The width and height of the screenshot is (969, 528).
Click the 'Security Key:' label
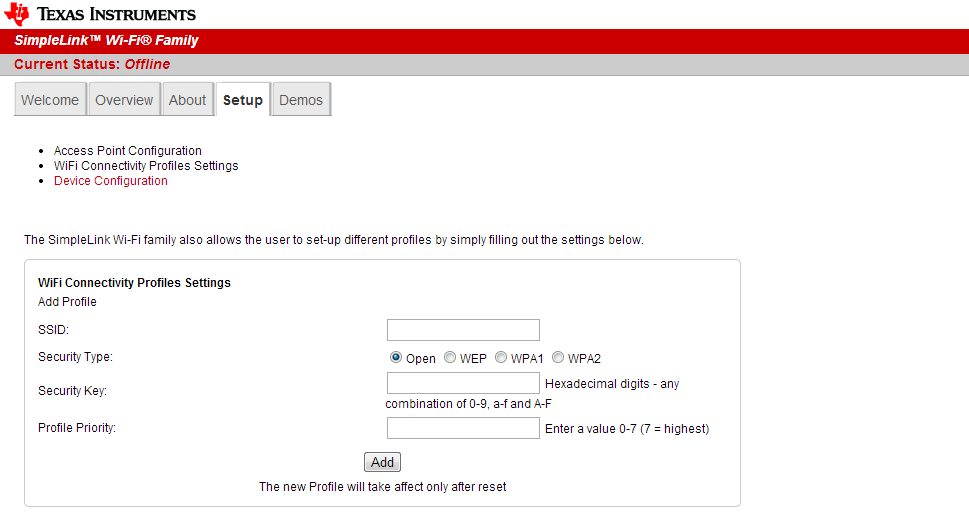pos(72,391)
